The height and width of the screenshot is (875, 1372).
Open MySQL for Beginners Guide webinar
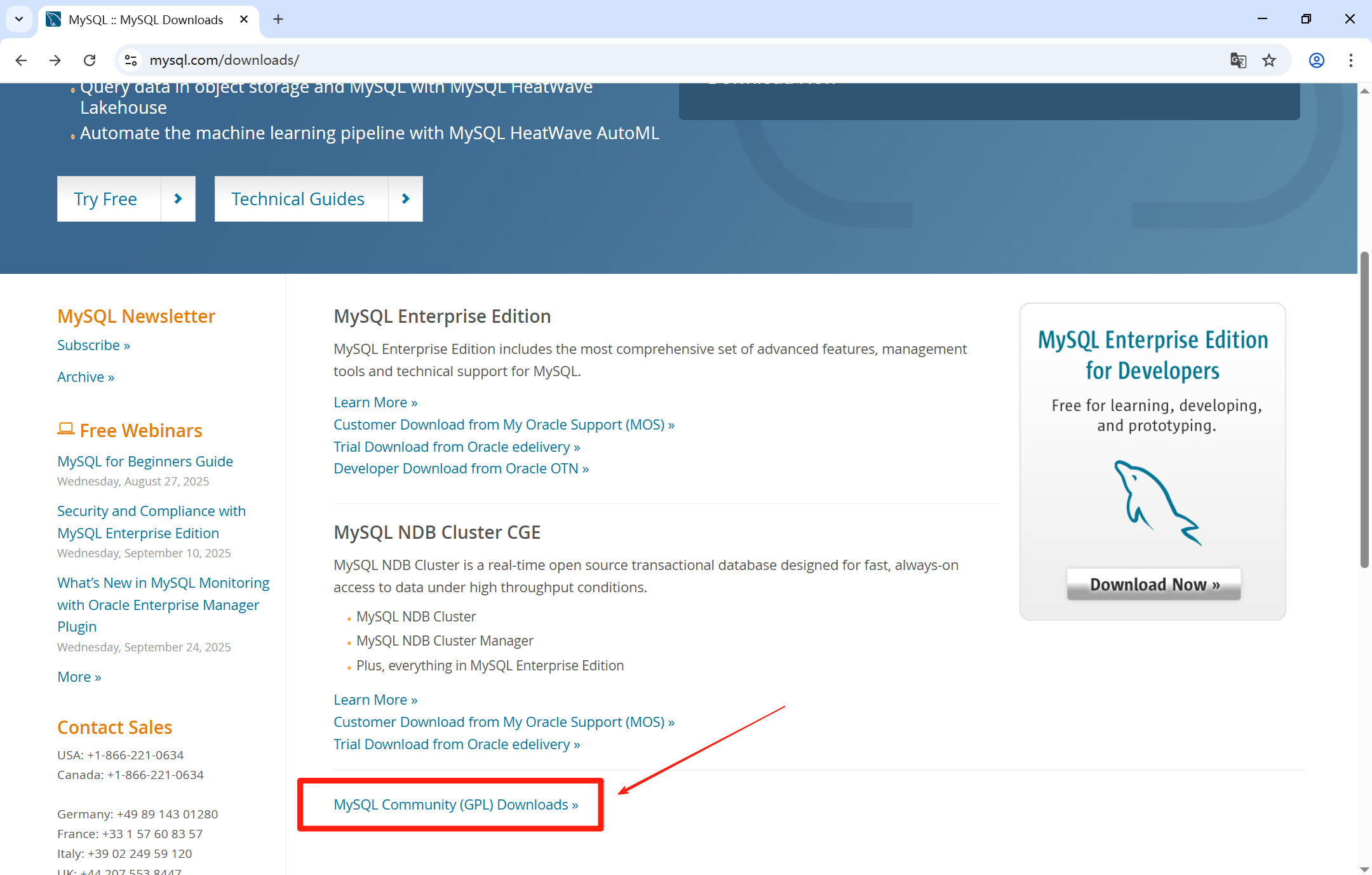(145, 461)
